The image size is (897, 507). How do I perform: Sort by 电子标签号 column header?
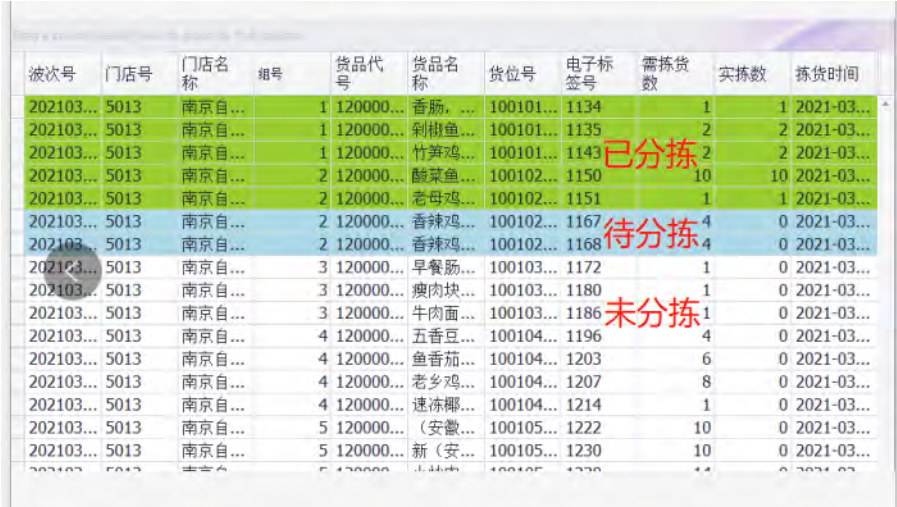[598, 73]
